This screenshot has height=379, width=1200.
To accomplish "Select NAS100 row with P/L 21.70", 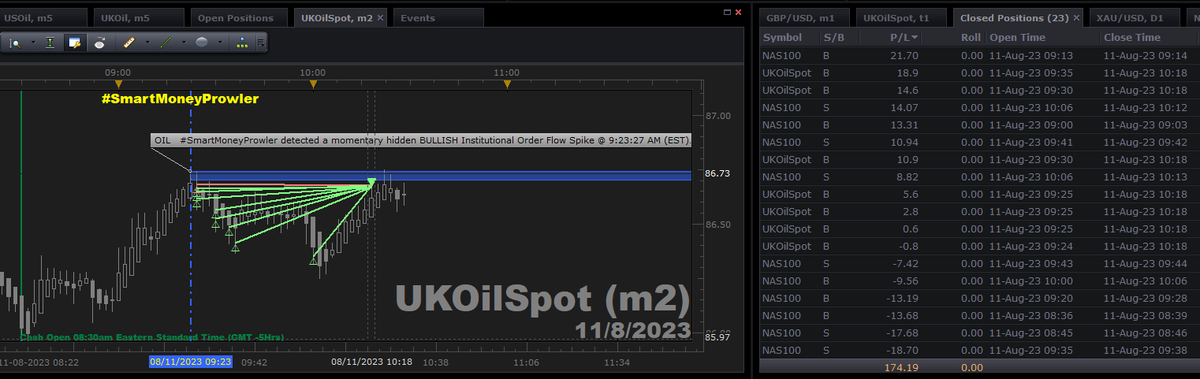I will coord(979,55).
